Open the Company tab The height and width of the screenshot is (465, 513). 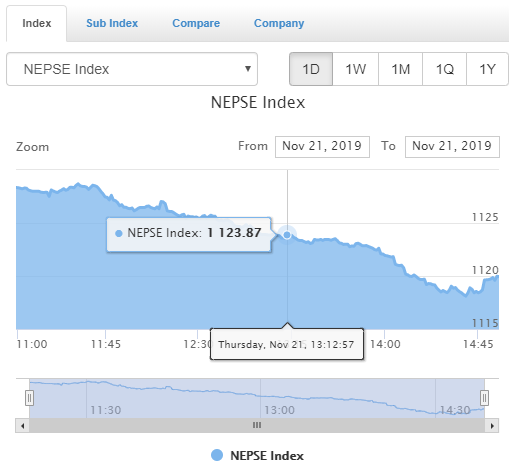point(279,23)
